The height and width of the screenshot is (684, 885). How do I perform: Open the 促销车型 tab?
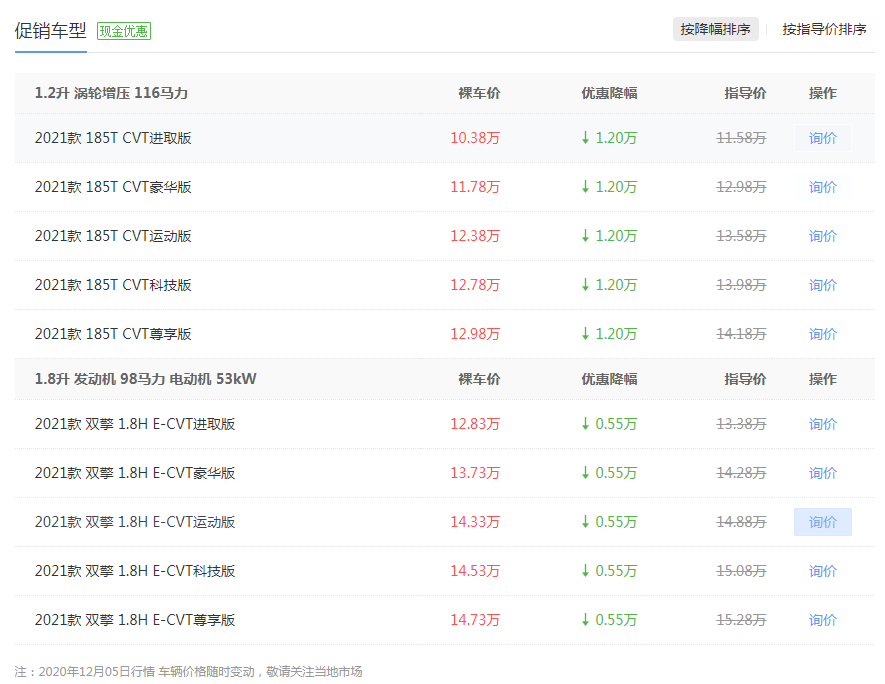click(x=50, y=30)
